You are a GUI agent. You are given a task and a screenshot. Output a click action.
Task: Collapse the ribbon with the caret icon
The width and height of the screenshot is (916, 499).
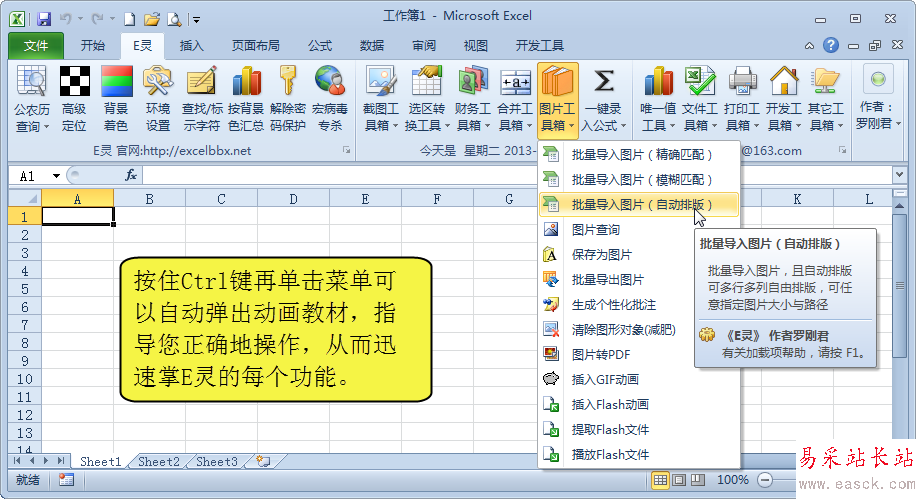(x=809, y=46)
